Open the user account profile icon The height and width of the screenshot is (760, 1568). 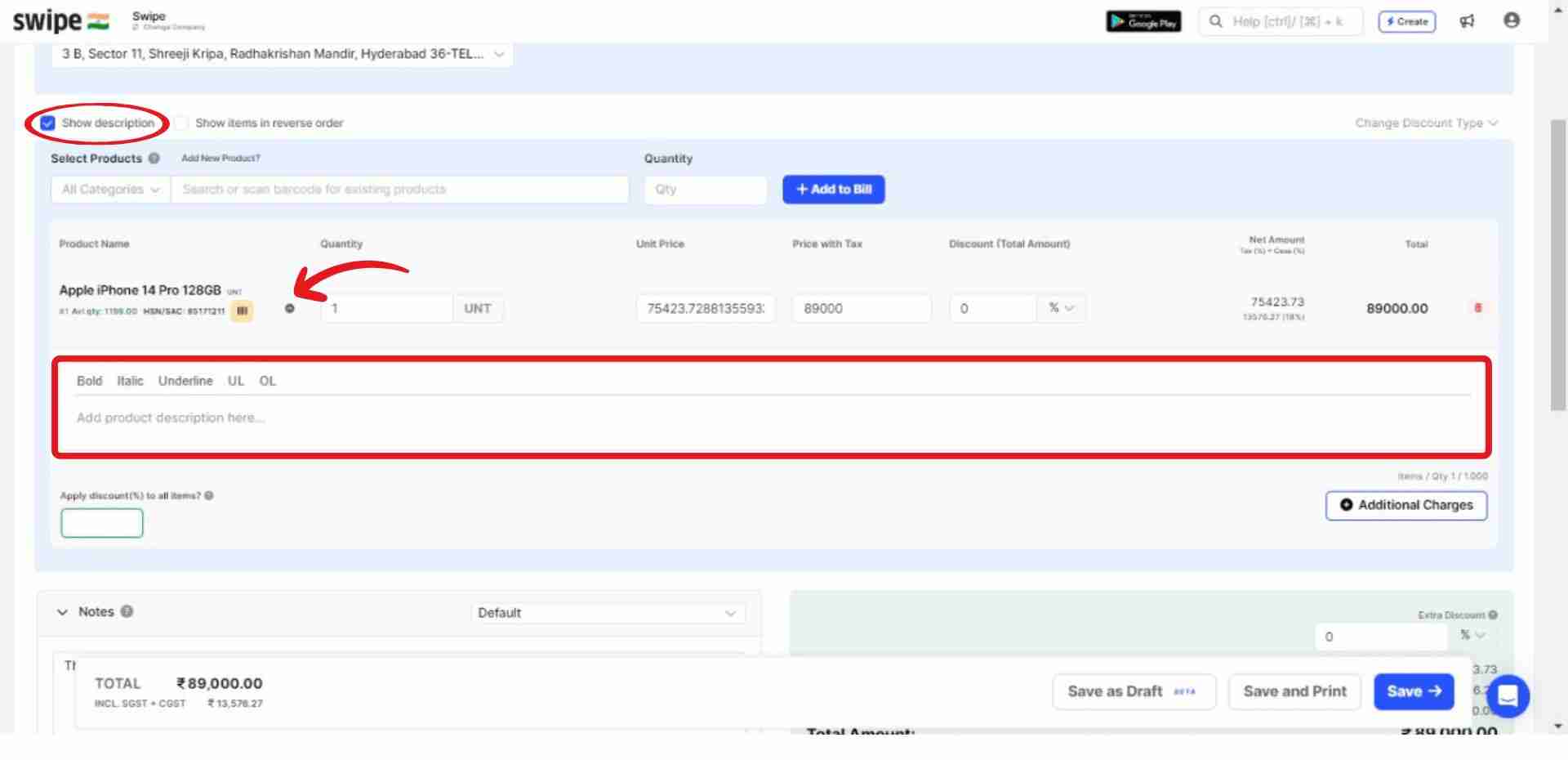(x=1512, y=20)
